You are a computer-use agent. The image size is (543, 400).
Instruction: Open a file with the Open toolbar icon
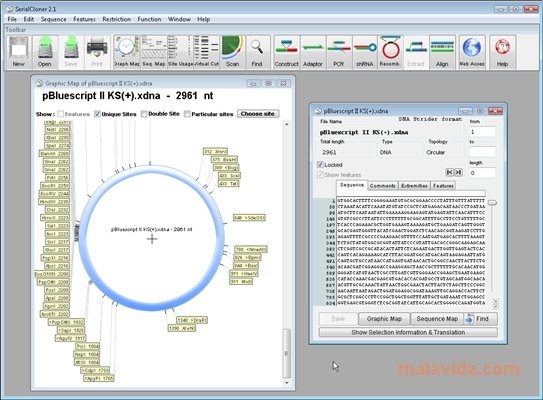(x=45, y=52)
